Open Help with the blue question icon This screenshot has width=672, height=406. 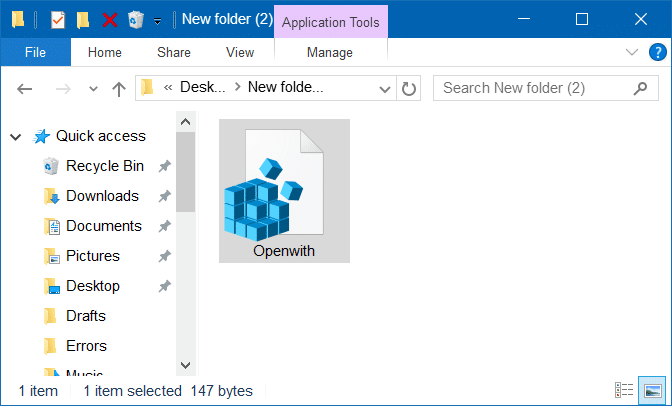tap(657, 52)
